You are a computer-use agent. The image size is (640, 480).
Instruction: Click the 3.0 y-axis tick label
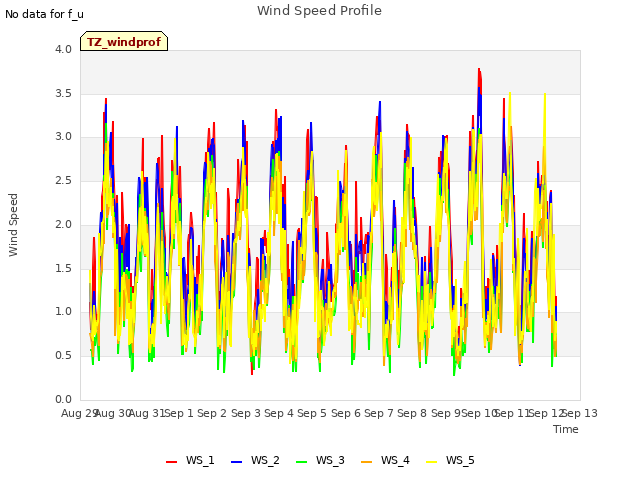[x=63, y=137]
